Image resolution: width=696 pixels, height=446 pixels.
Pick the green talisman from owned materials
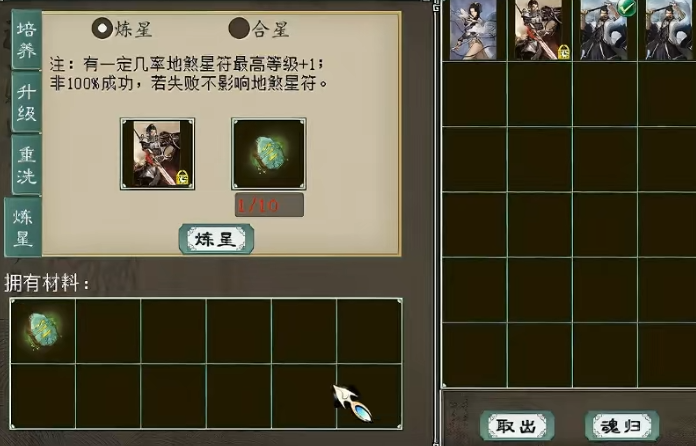[43, 331]
